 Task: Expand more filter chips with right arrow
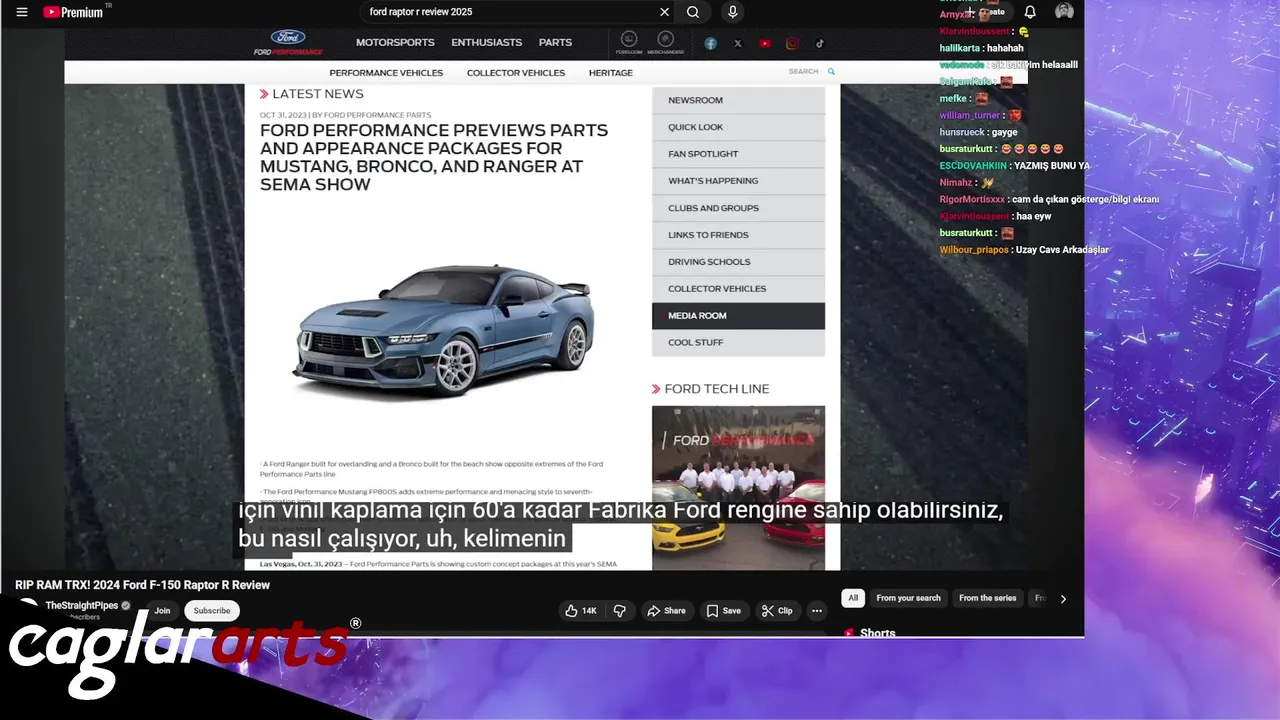tap(1063, 599)
